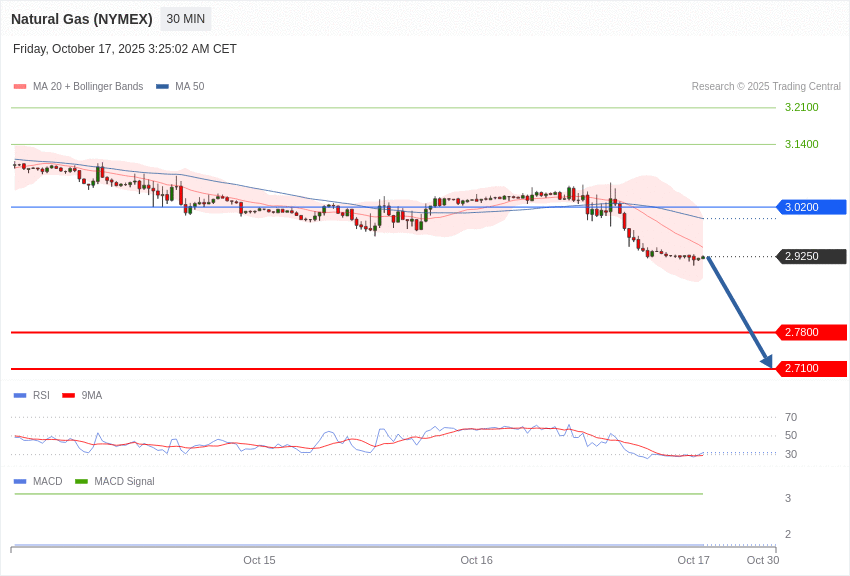Click the MACD Signal legend label
The image size is (850, 576).
click(124, 481)
